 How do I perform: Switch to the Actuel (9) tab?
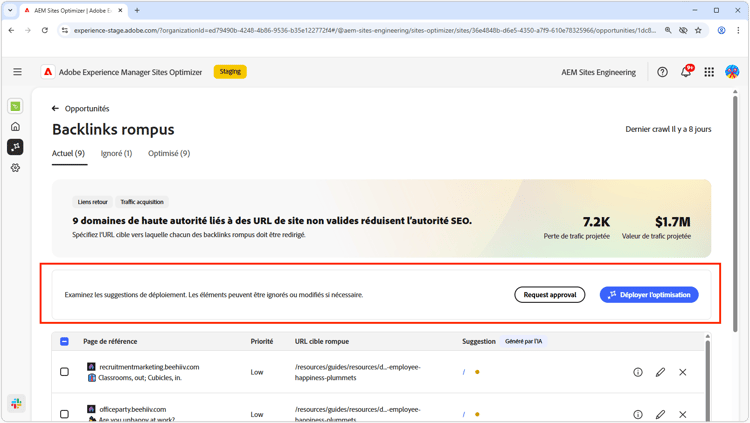68,153
